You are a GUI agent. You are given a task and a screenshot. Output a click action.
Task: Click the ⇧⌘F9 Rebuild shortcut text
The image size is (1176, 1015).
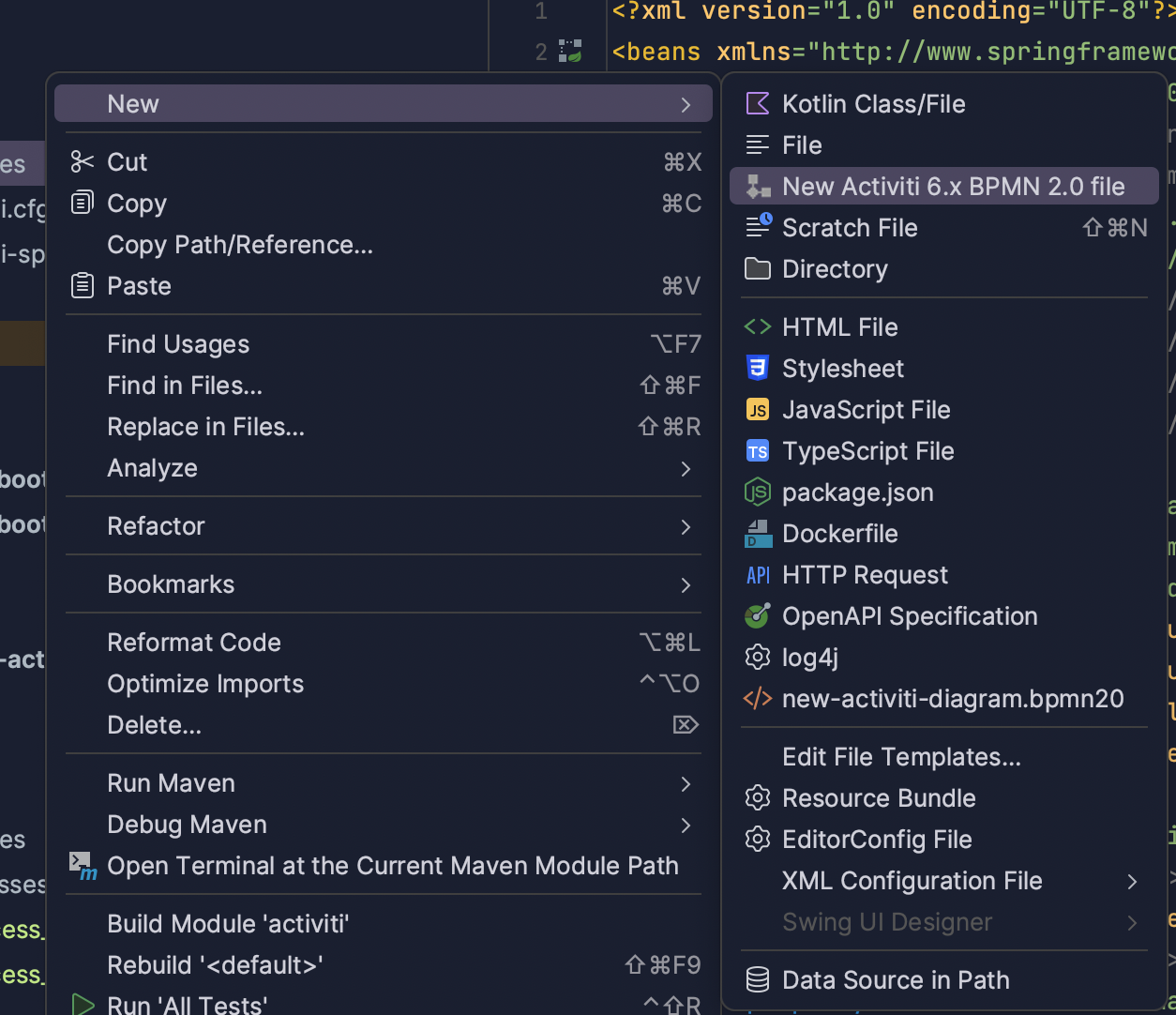click(663, 965)
